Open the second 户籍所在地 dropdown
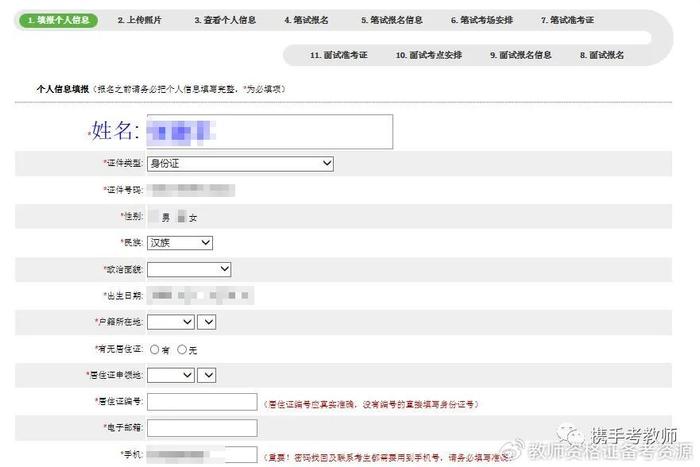The image size is (700, 467). (x=207, y=322)
